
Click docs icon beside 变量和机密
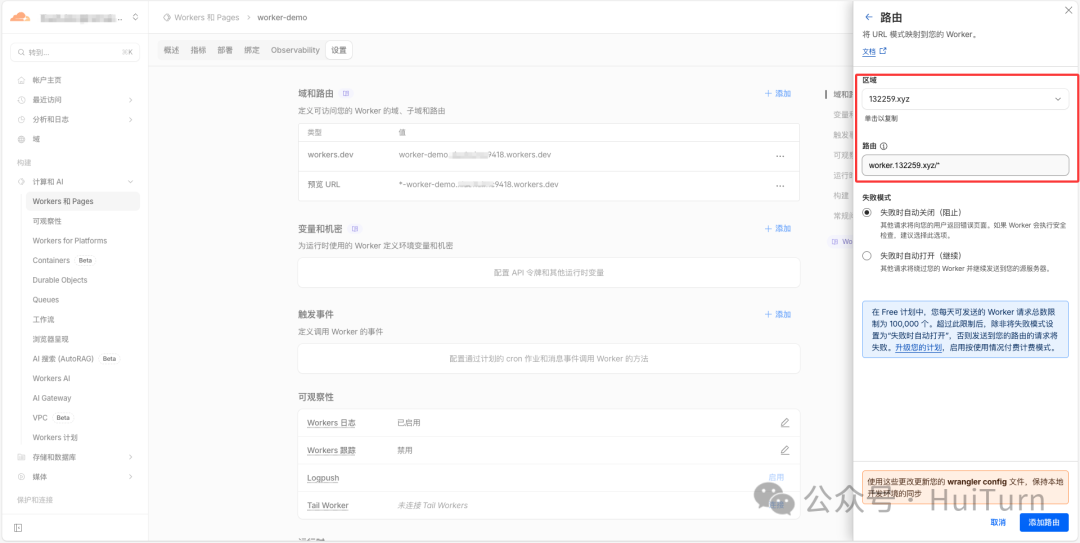[355, 228]
